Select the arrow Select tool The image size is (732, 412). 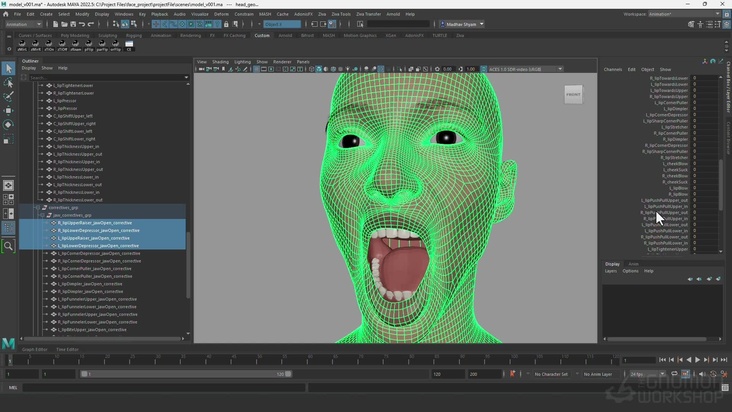point(8,69)
